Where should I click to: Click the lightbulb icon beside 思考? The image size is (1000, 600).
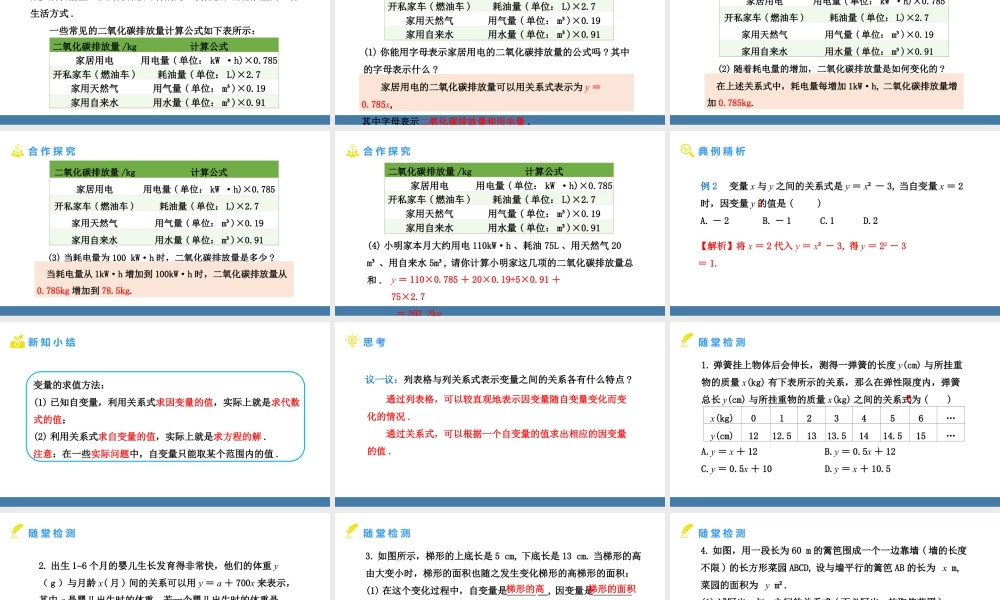[x=350, y=340]
